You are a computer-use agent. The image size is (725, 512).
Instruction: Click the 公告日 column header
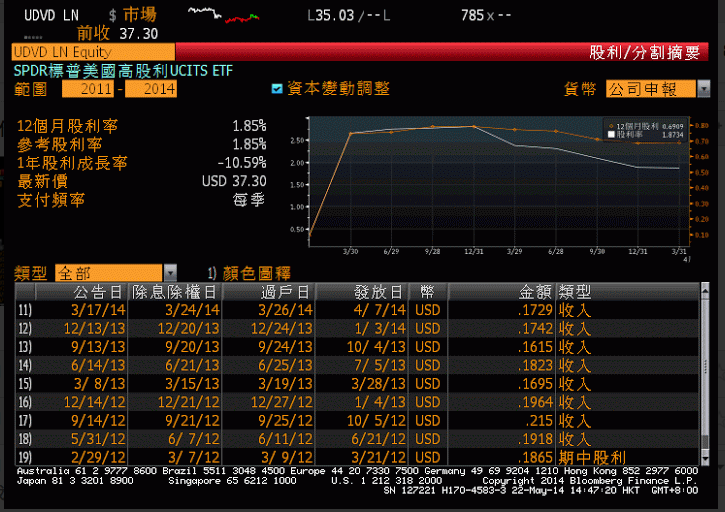point(81,292)
